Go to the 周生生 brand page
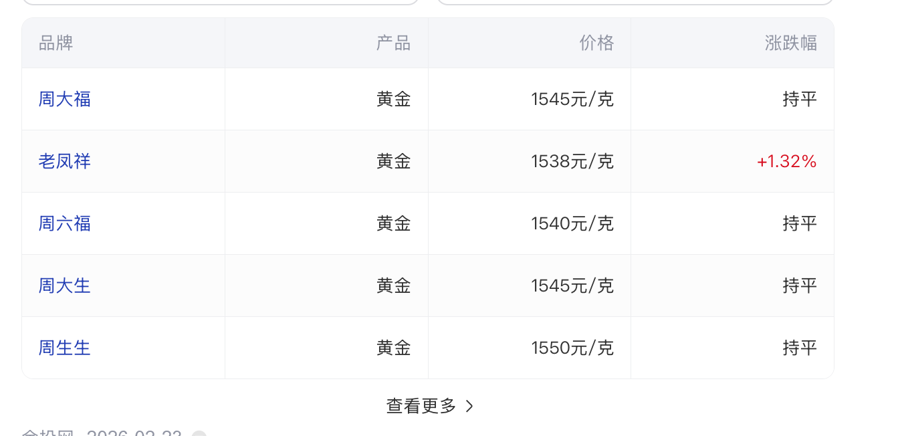 (x=65, y=347)
